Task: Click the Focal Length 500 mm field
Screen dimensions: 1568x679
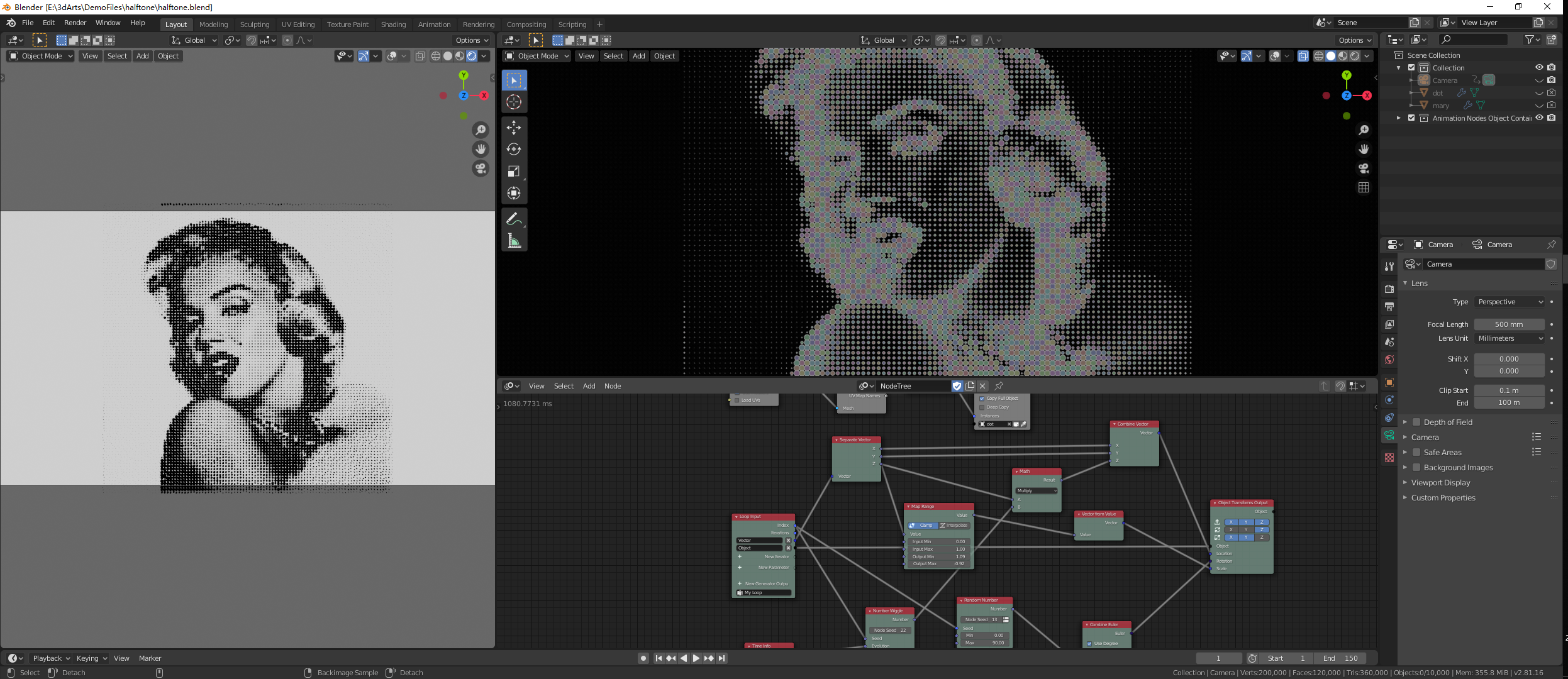Action: click(x=1508, y=324)
